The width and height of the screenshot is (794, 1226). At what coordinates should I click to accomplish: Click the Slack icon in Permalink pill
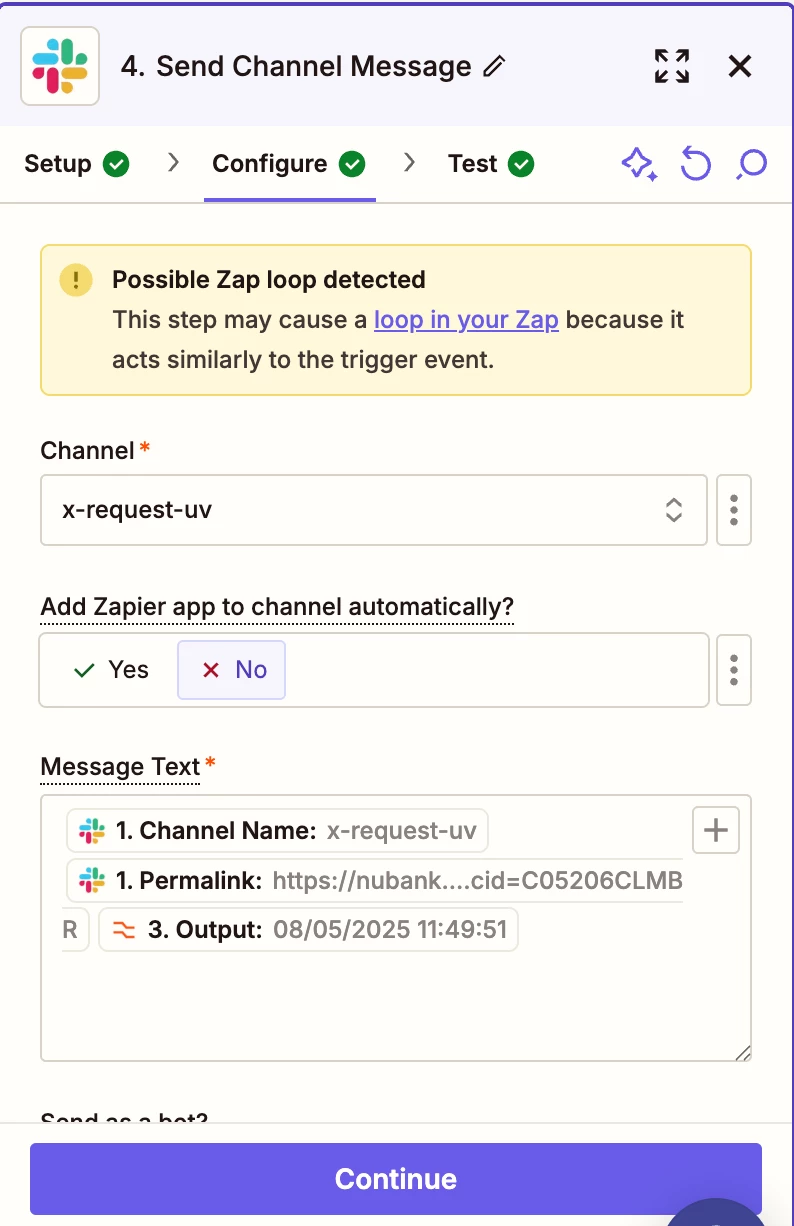click(92, 880)
